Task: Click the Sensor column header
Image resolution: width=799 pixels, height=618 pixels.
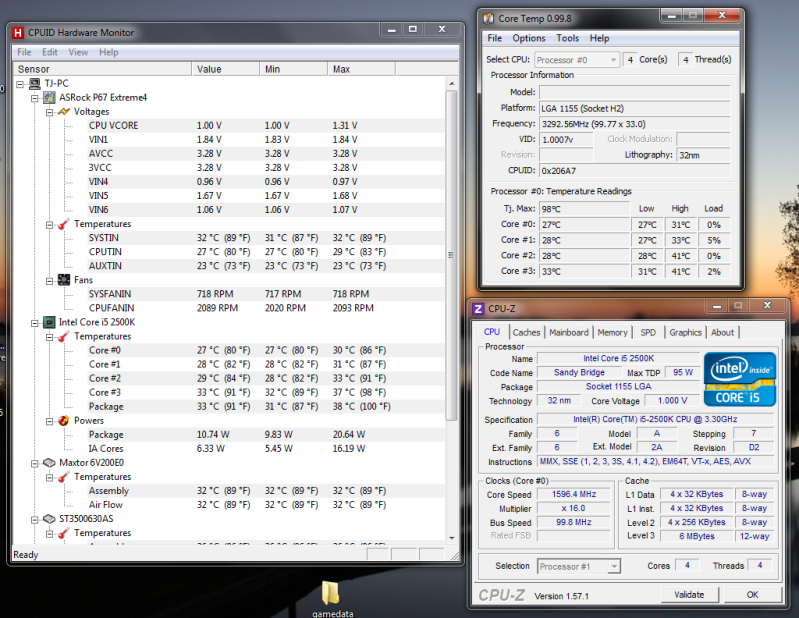Action: (102, 69)
